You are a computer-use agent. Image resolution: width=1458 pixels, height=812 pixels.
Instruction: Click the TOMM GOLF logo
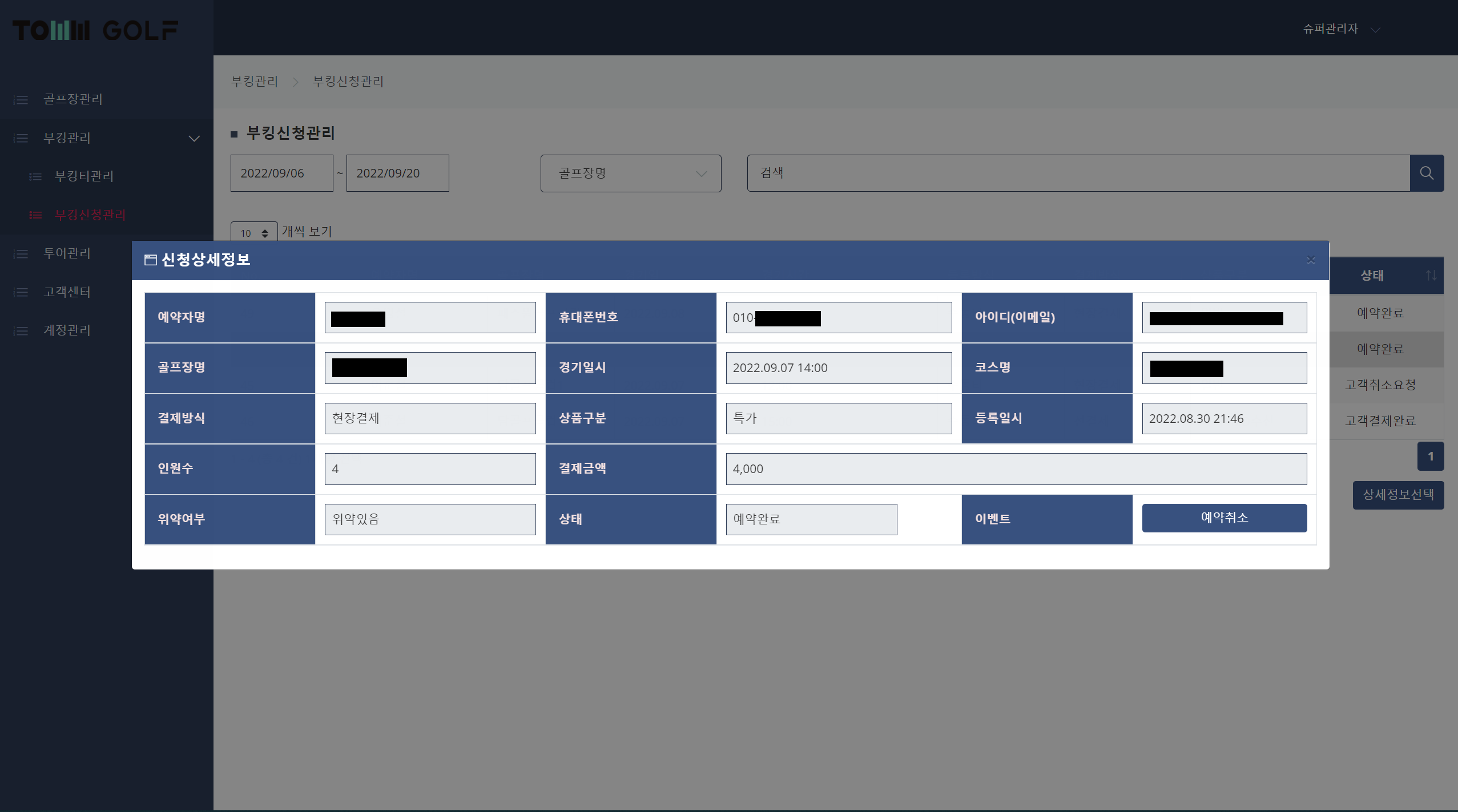pos(95,30)
